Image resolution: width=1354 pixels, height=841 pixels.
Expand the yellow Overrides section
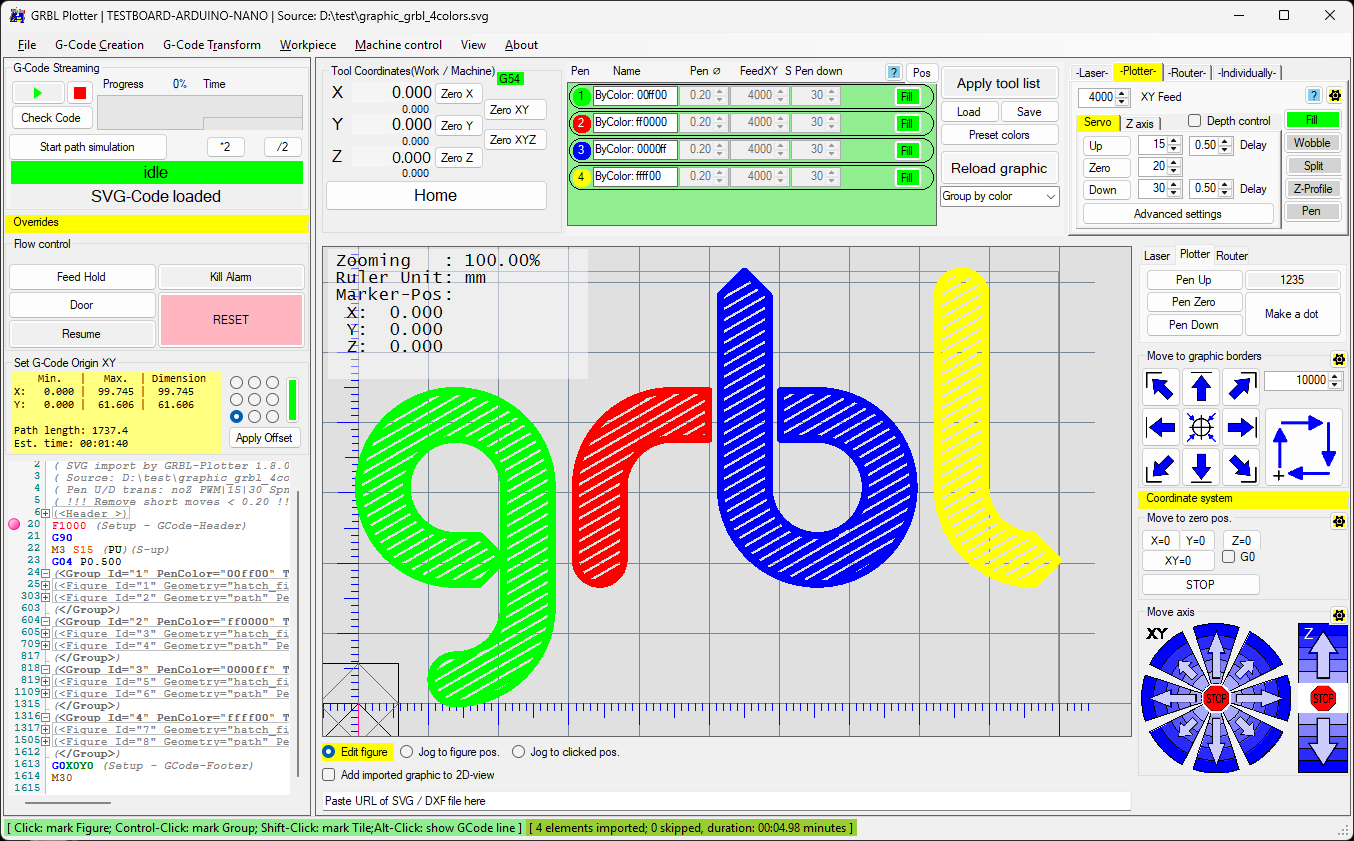coord(158,222)
